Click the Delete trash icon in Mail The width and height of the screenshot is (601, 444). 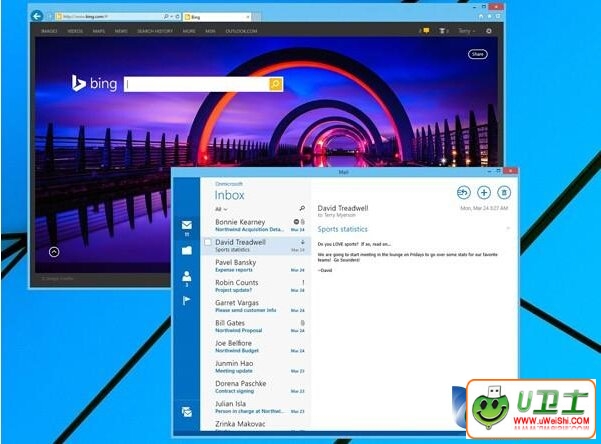point(504,192)
